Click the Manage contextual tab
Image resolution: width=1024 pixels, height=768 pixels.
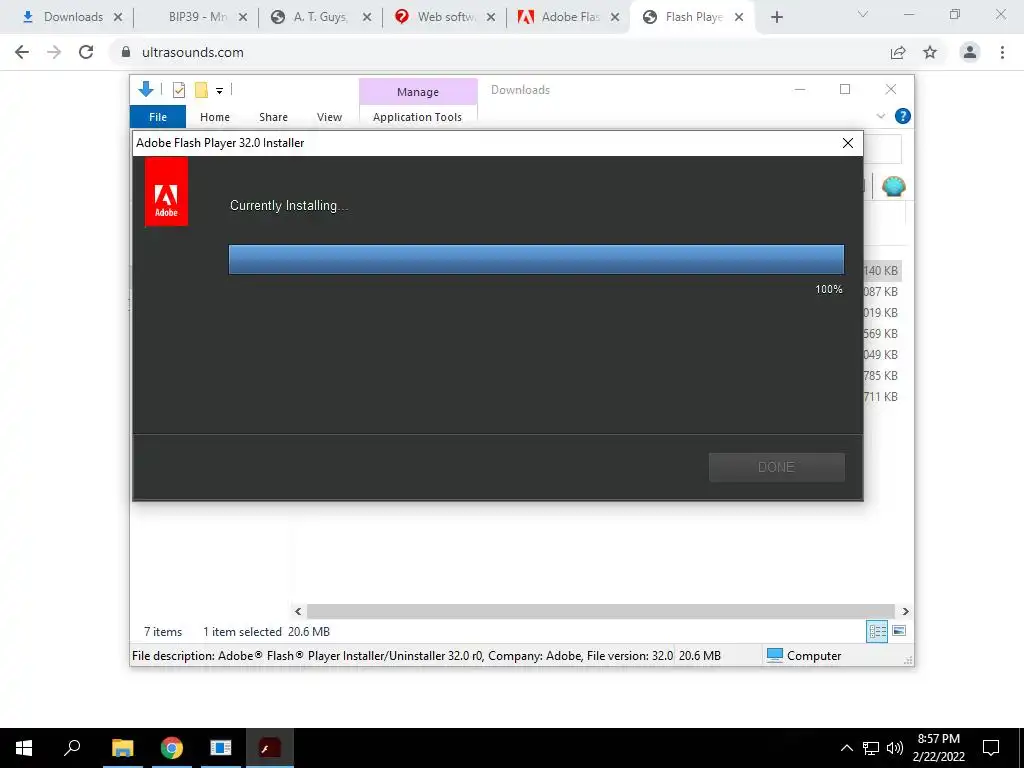pyautogui.click(x=418, y=92)
